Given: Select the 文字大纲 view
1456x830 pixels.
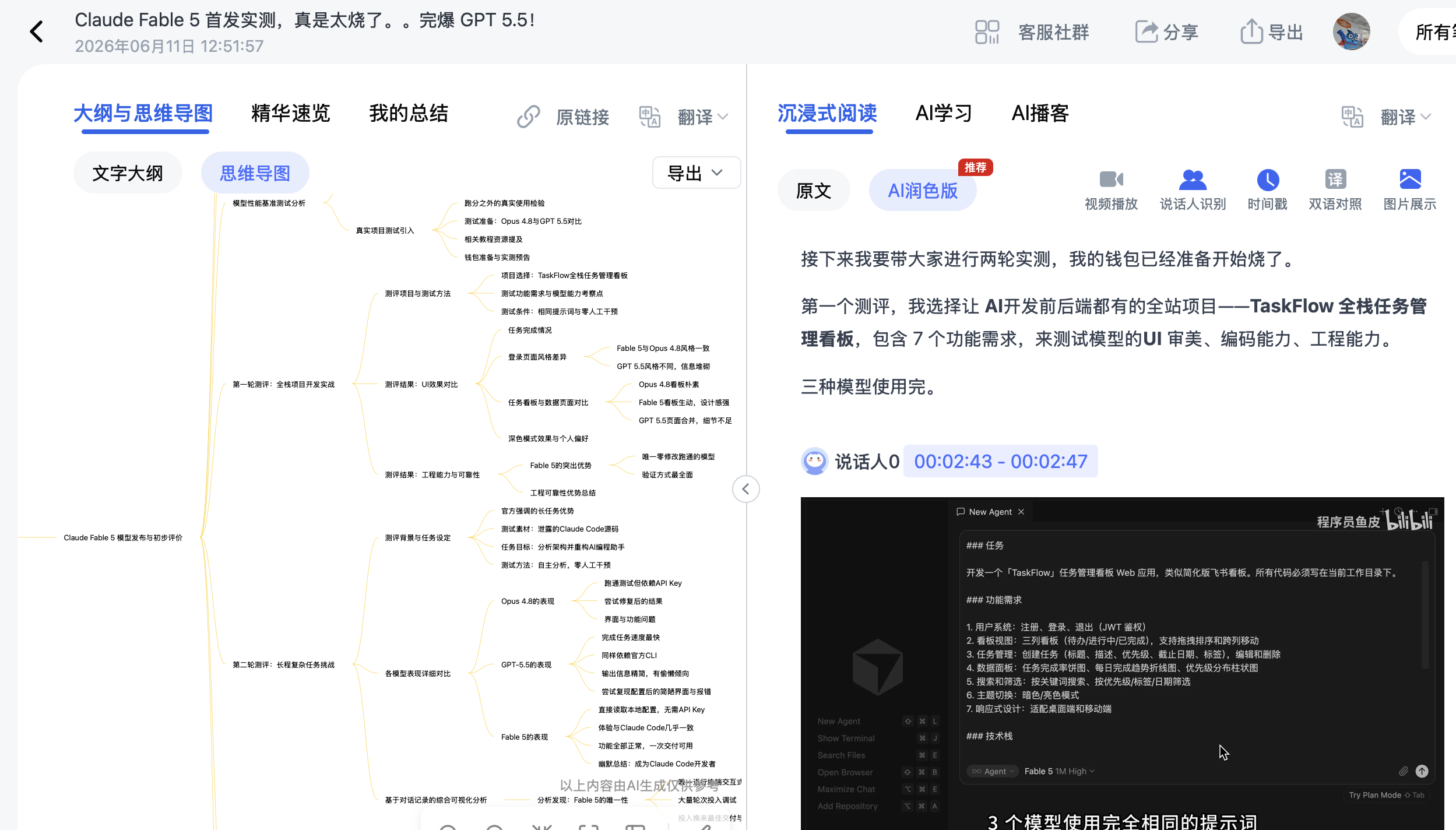Looking at the screenshot, I should pos(128,173).
